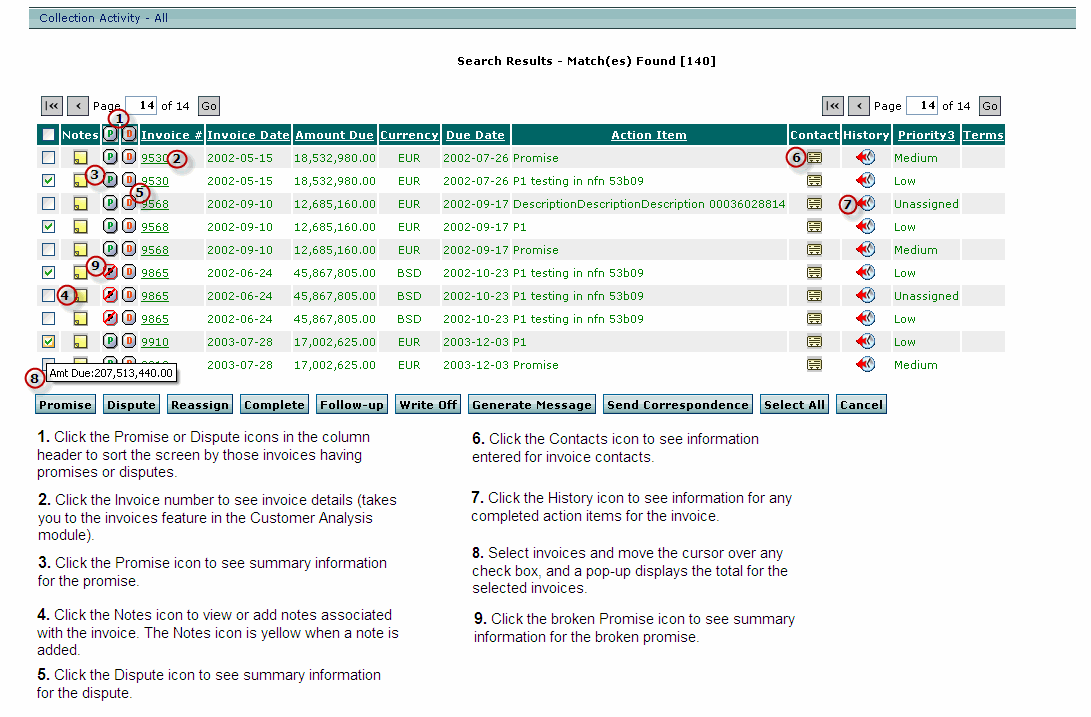Open History icon on 9910 Promise Medium row
This screenshot has width=1091, height=717.
click(x=866, y=364)
